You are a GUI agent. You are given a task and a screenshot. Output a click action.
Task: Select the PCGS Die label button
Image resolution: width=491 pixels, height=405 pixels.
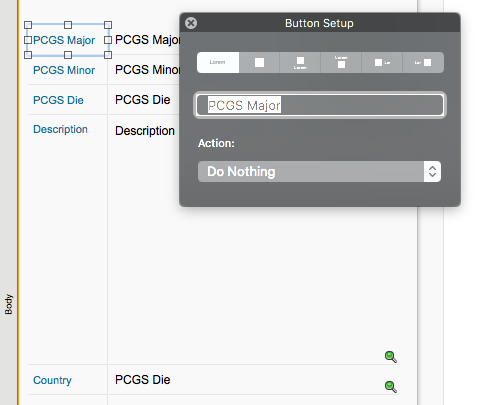[x=58, y=100]
